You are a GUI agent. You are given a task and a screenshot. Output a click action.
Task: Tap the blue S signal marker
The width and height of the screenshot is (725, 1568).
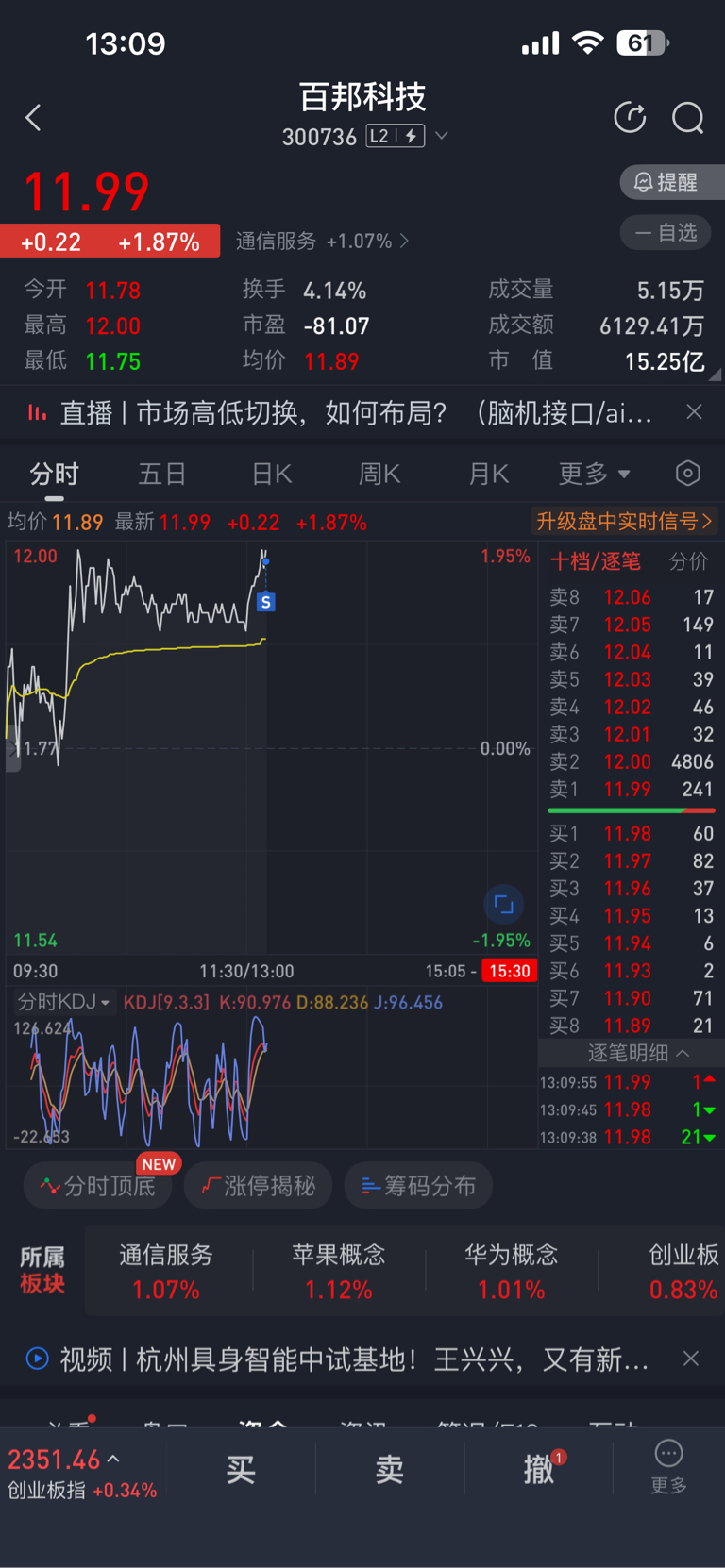266,601
